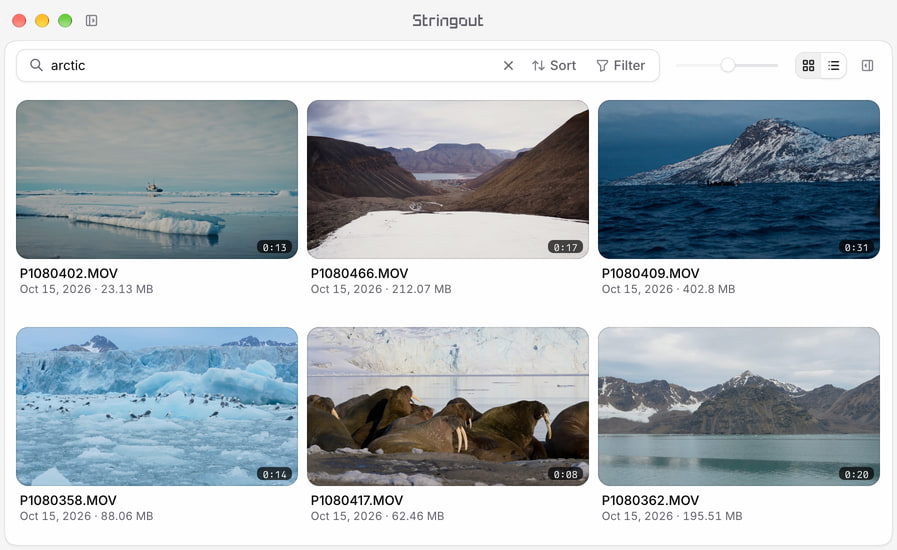Click the Stringout window title
897x550 pixels.
[x=448, y=21]
